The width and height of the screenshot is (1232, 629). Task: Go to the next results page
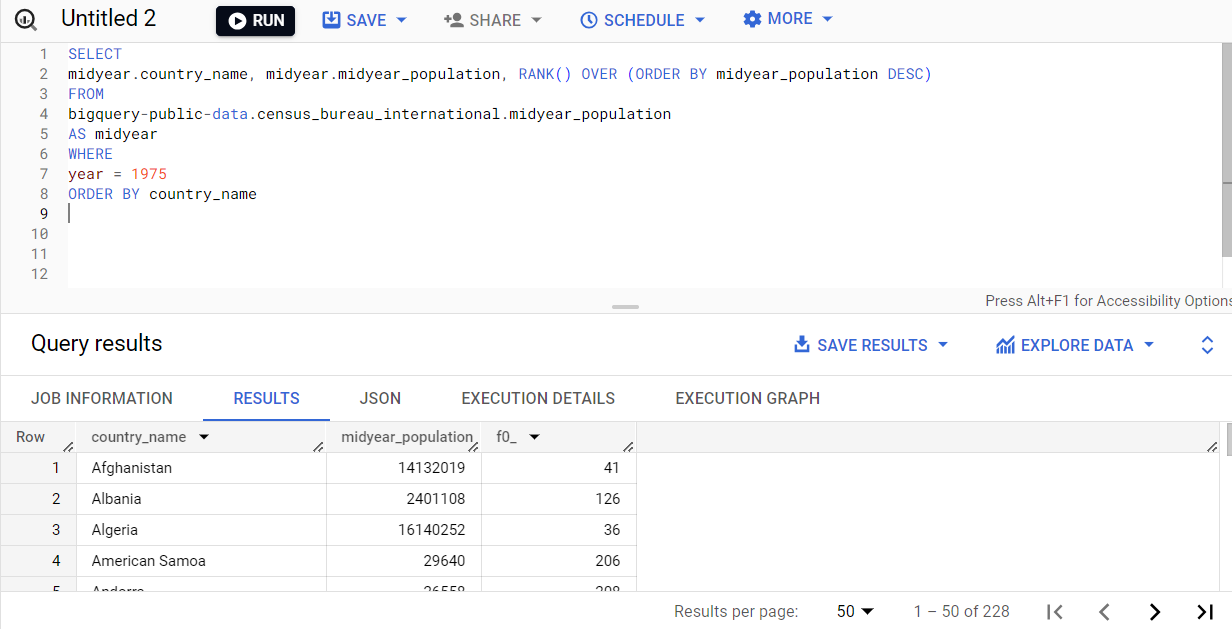[x=1155, y=611]
